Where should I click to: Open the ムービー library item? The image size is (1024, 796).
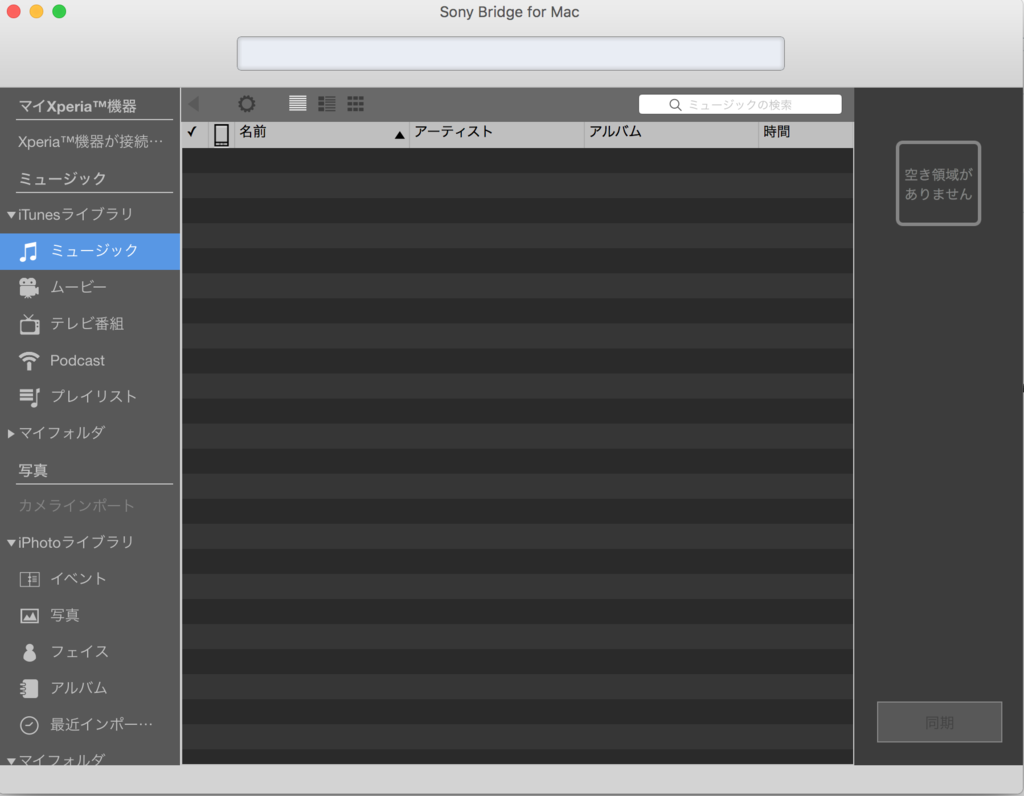pyautogui.click(x=90, y=288)
